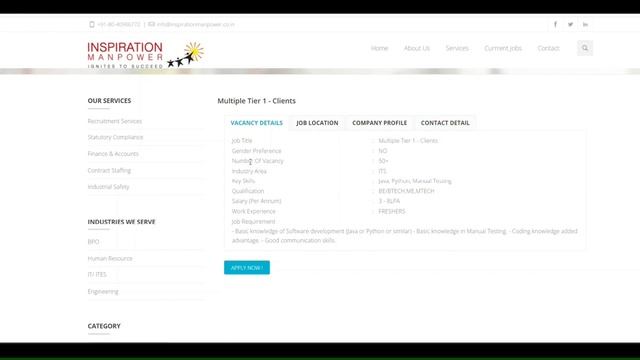Open Current Jobs menu item
This screenshot has height=360, width=640.
point(503,48)
